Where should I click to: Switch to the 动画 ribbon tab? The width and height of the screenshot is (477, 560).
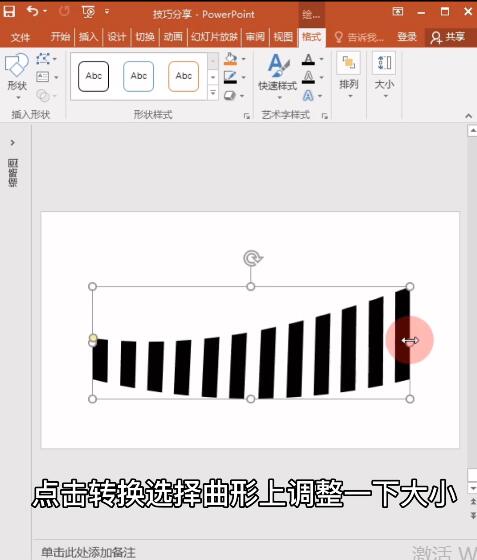(173, 37)
